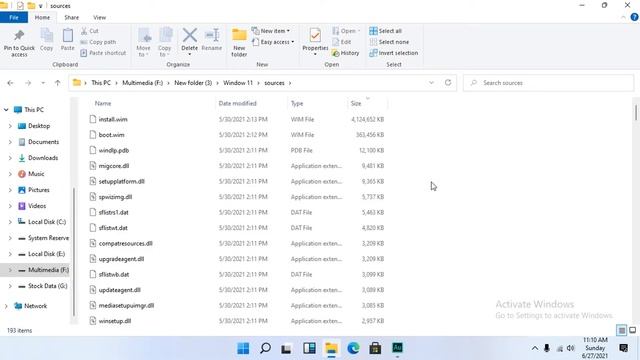Switch to large icons view layout
The image size is (640, 360).
632,330
